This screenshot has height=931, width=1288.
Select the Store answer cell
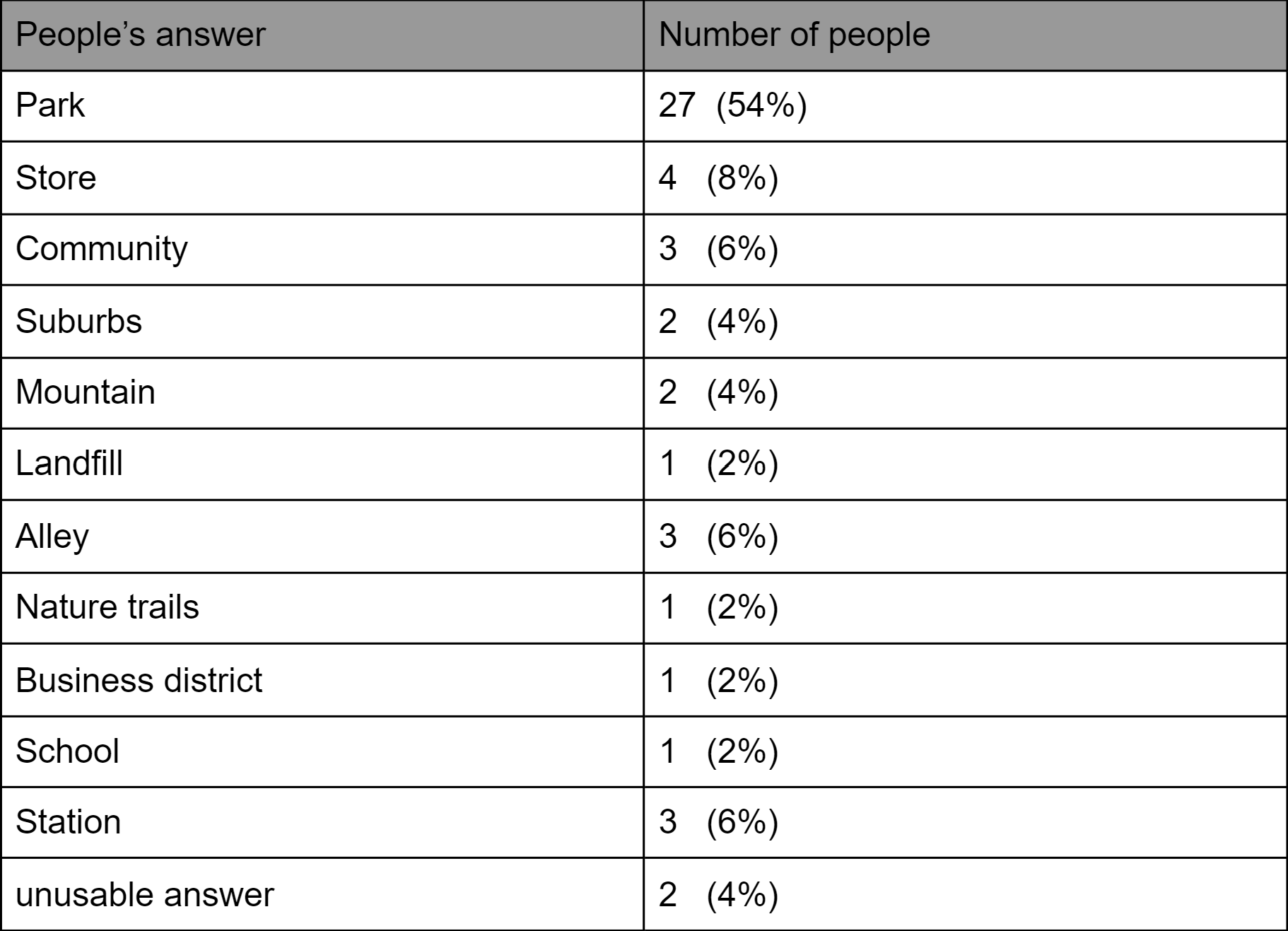[56, 177]
